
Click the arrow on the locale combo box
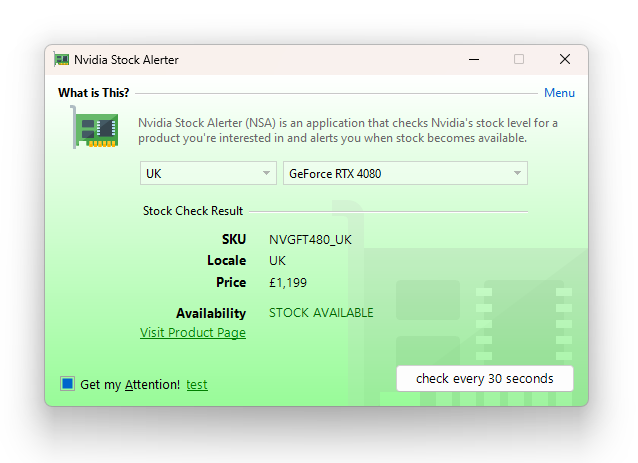266,173
